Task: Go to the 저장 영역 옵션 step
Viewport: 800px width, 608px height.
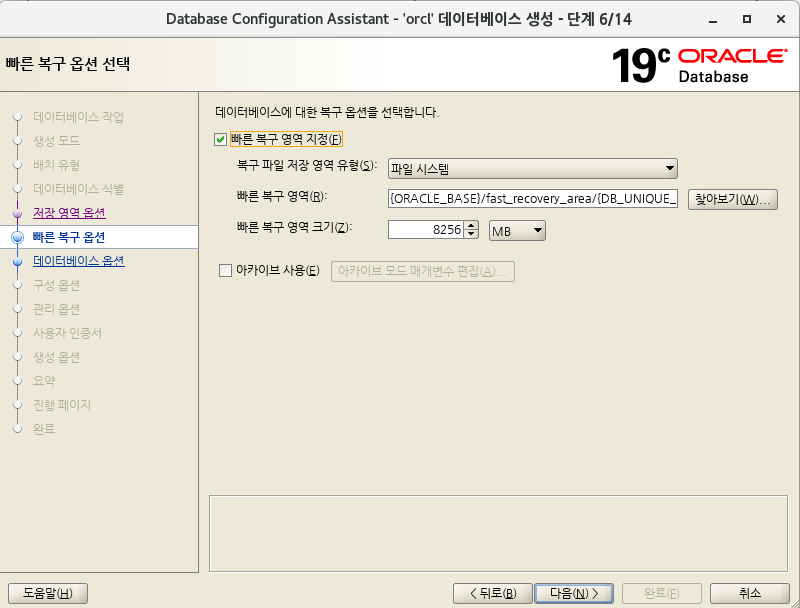Action: pos(69,213)
